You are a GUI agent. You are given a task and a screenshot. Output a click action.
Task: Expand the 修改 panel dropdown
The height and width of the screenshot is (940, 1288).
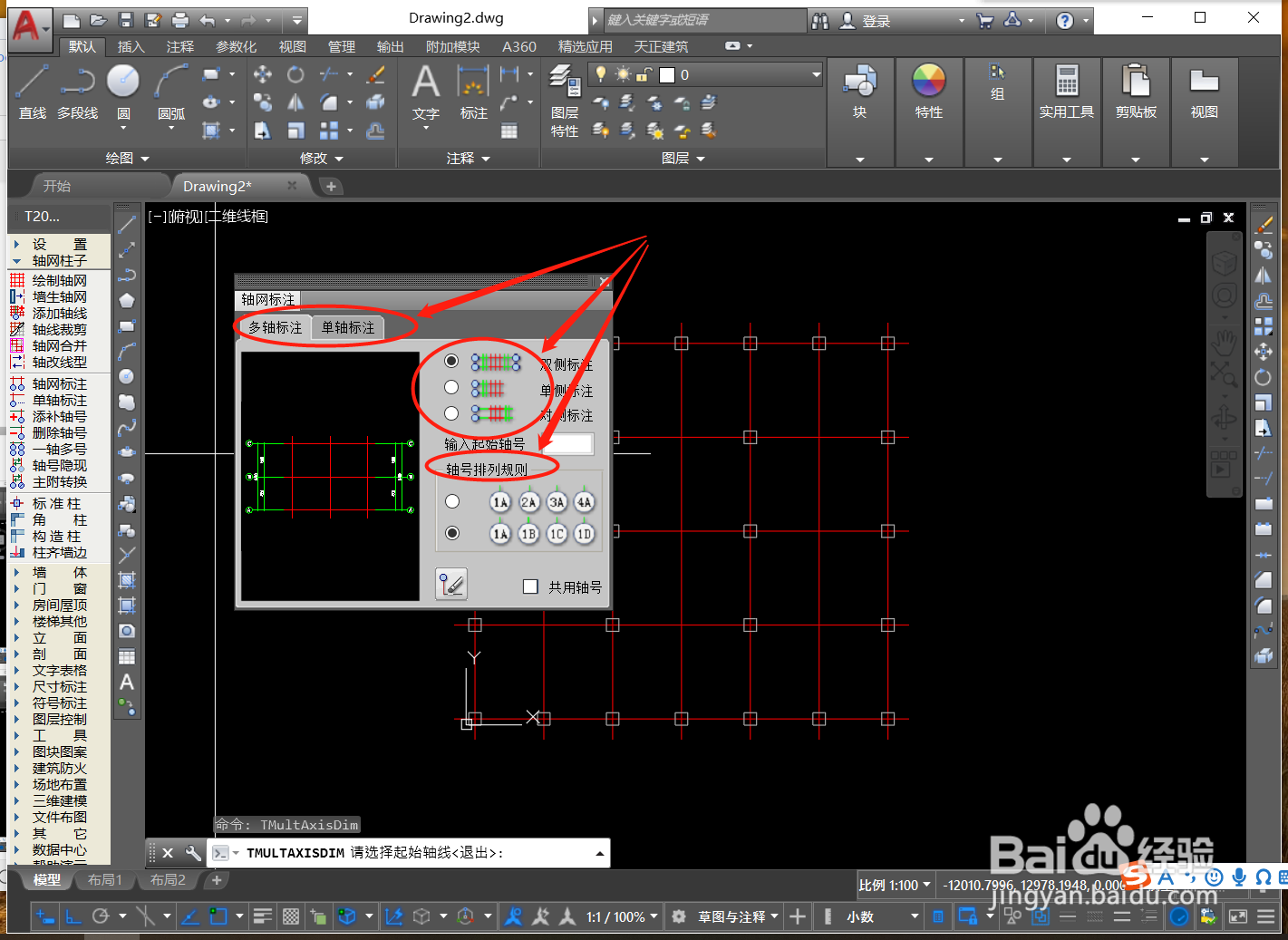point(322,158)
